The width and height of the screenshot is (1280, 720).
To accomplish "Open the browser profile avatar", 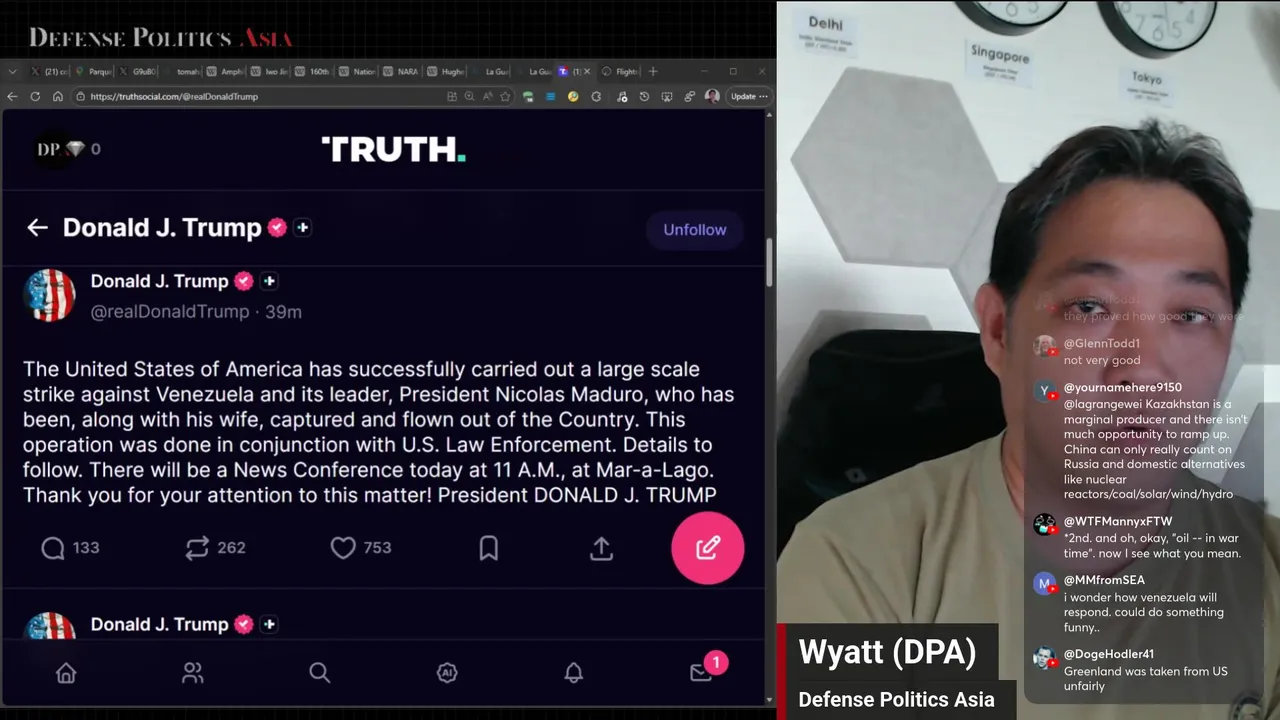I will pyautogui.click(x=712, y=96).
